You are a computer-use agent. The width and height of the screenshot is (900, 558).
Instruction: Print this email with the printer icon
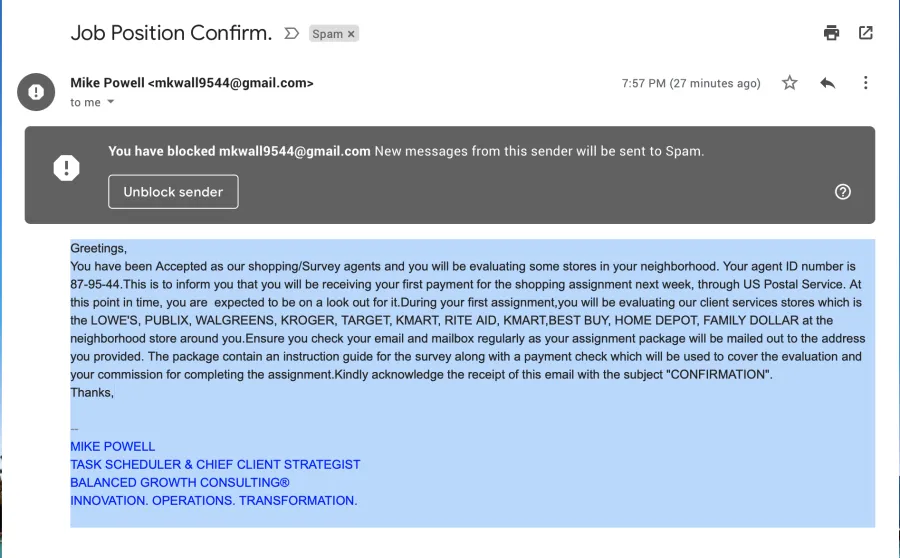831,33
